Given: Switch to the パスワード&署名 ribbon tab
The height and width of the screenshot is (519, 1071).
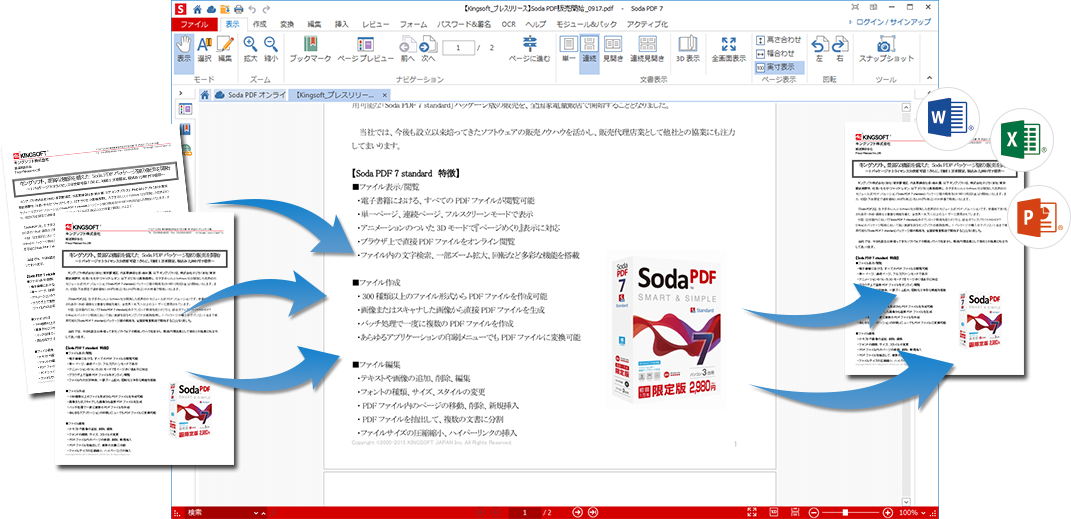Looking at the screenshot, I should tap(464, 24).
